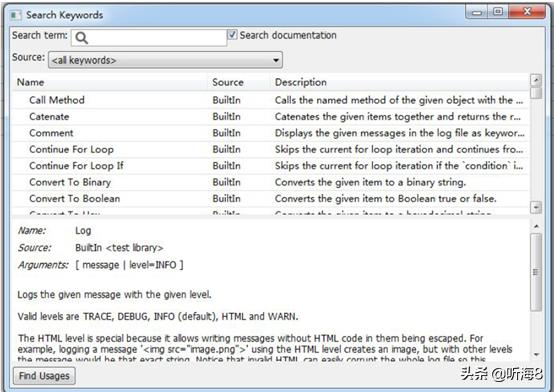554x392 pixels.
Task: Sort by the Source column header
Action: pyautogui.click(x=239, y=82)
